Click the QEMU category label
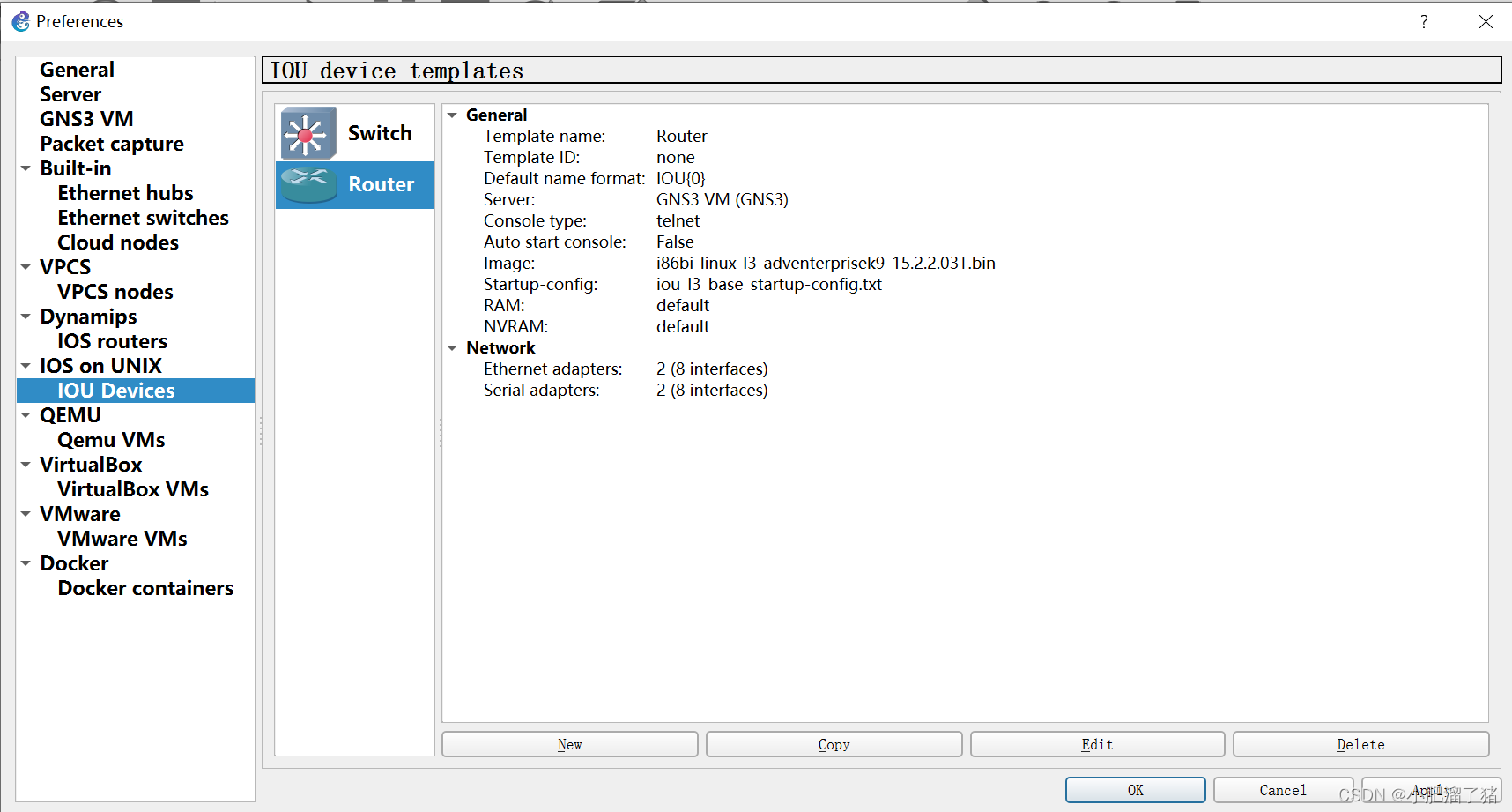 [x=70, y=415]
